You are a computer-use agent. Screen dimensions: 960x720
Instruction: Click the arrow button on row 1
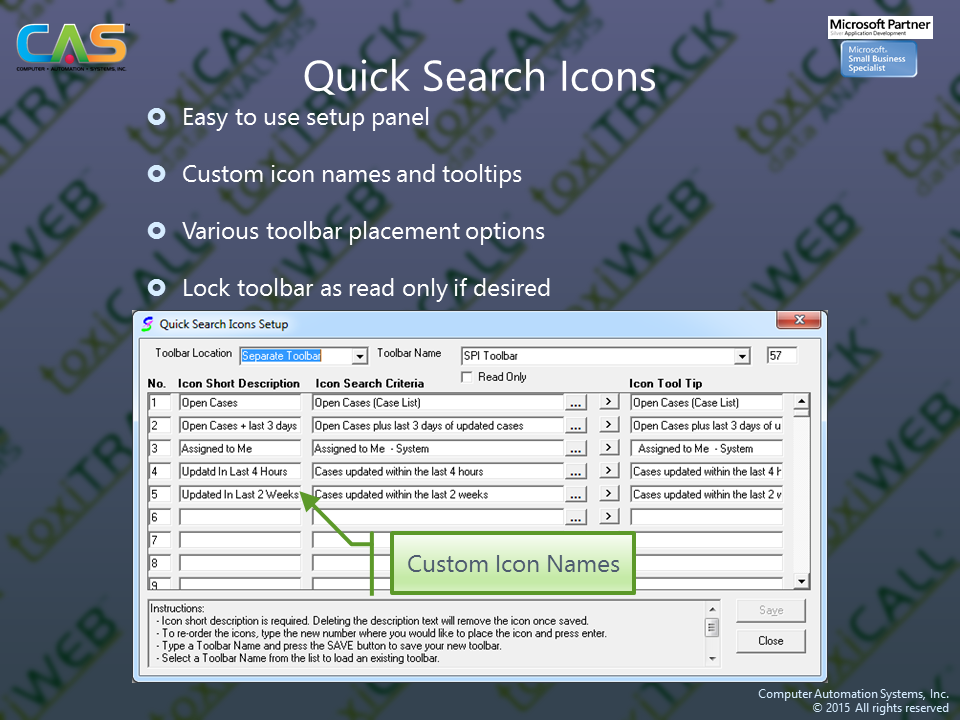click(608, 403)
